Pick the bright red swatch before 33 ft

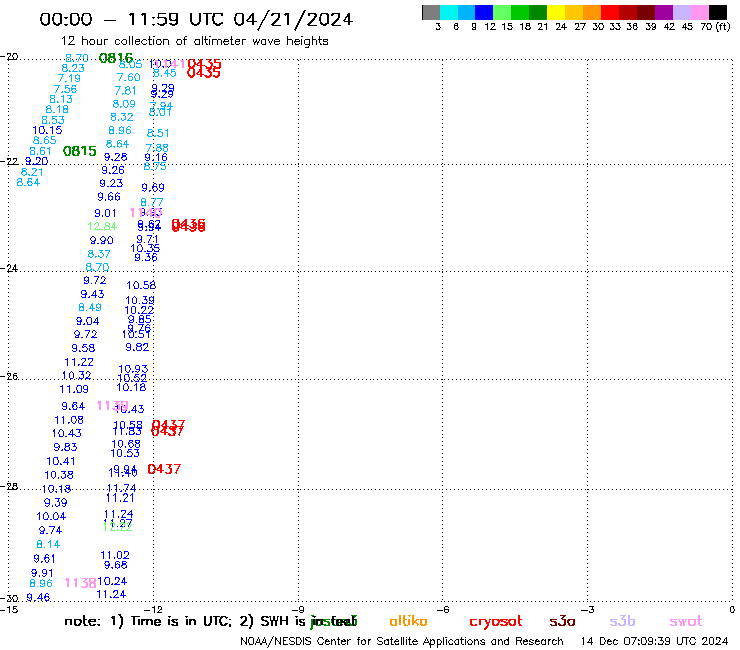(610, 12)
